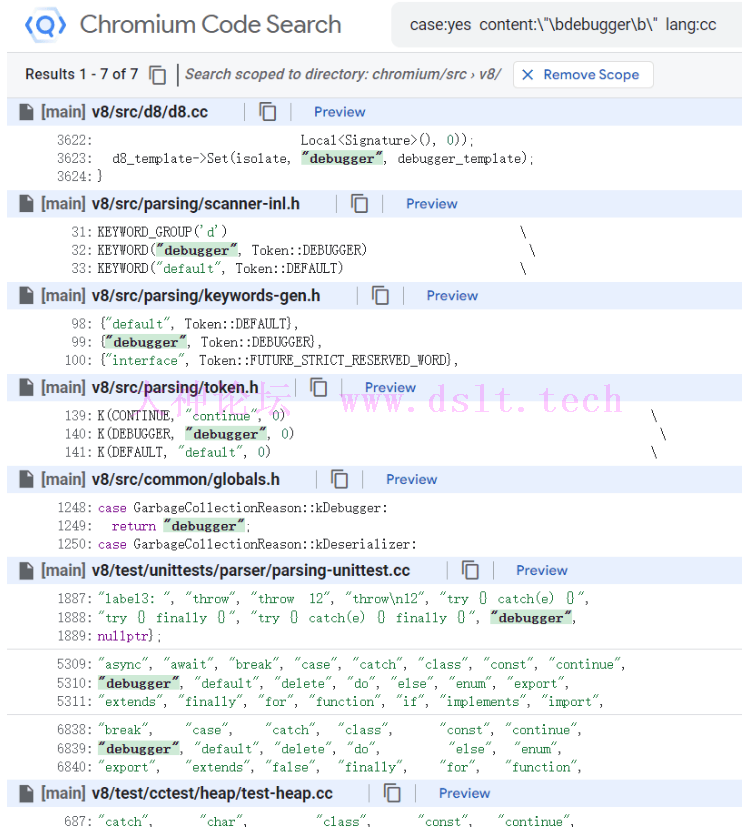Preview the token.h result
This screenshot has width=751, height=827.
click(390, 387)
